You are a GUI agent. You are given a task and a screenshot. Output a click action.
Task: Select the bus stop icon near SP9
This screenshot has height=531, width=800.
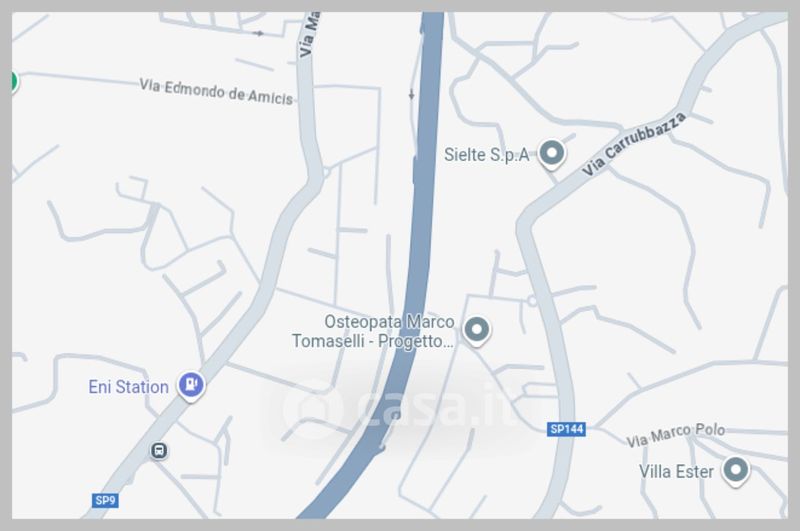point(159,450)
